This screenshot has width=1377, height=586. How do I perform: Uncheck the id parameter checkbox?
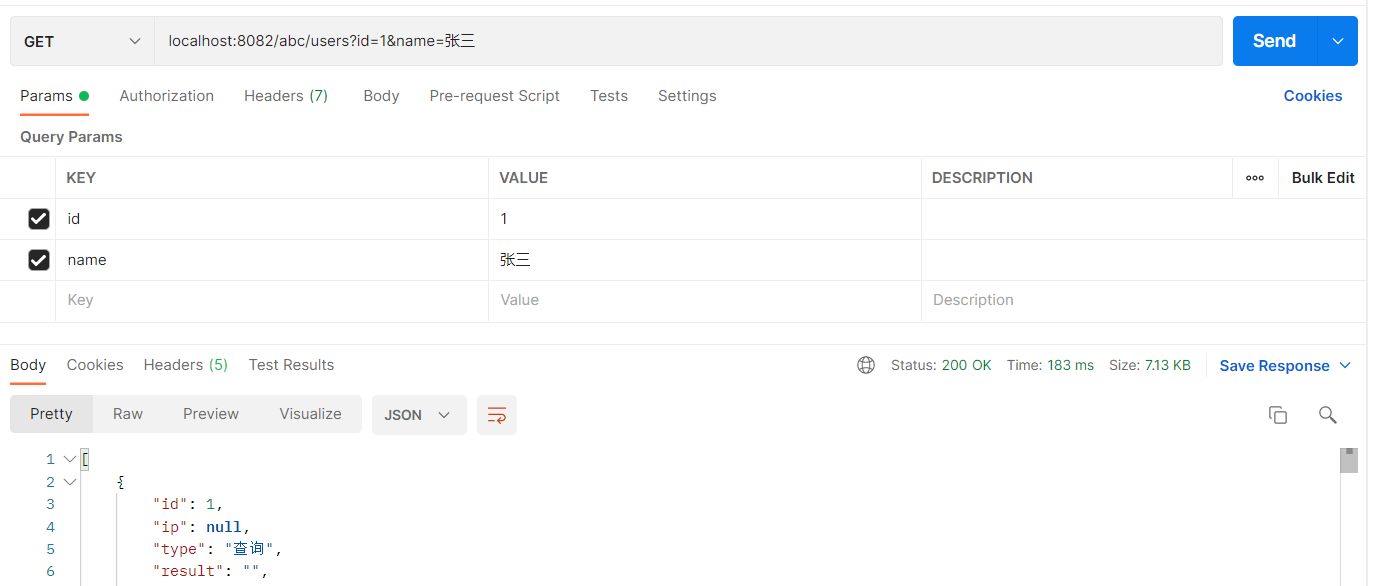click(x=39, y=219)
